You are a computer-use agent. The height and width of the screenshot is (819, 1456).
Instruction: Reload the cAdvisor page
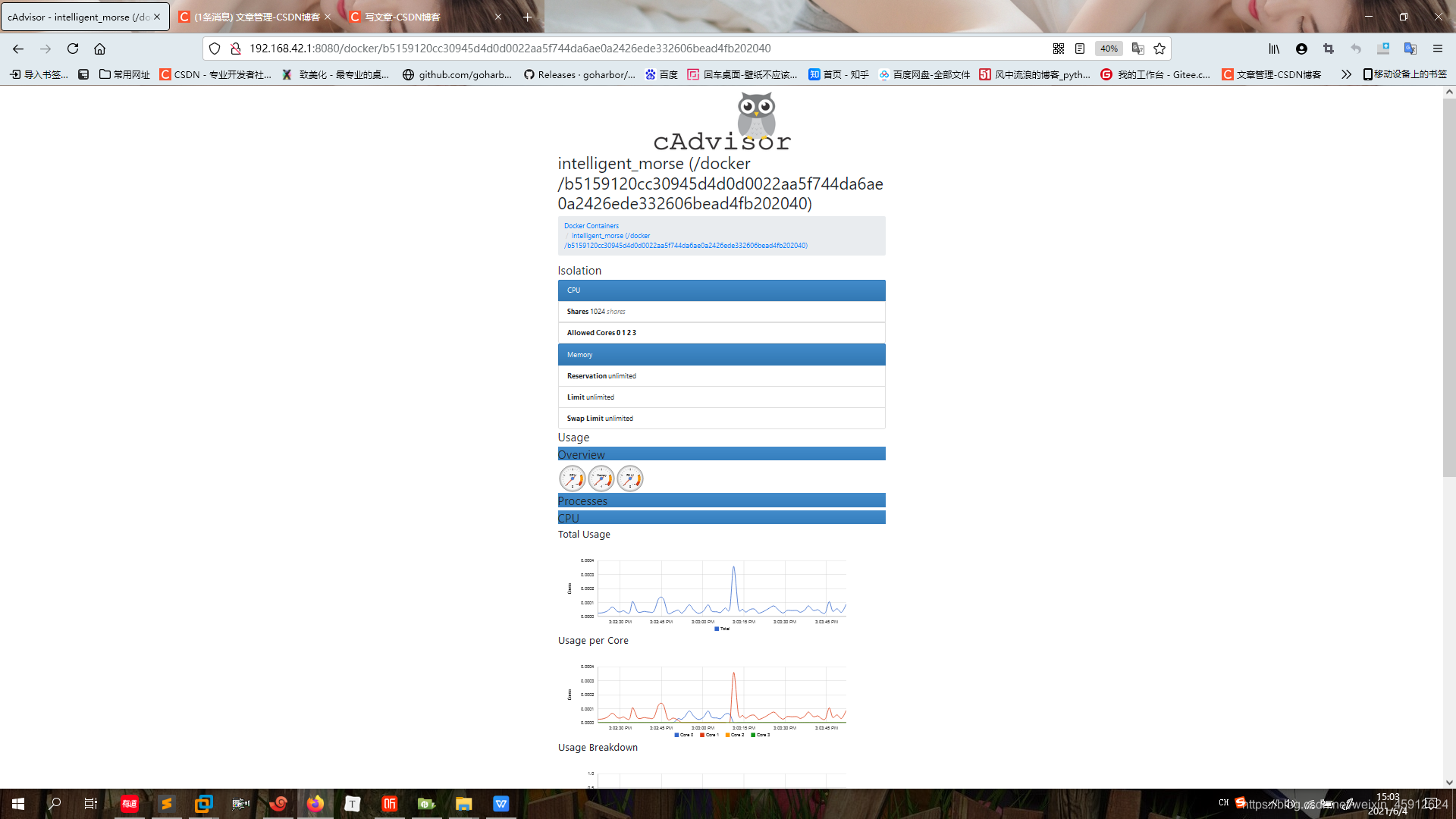point(73,49)
